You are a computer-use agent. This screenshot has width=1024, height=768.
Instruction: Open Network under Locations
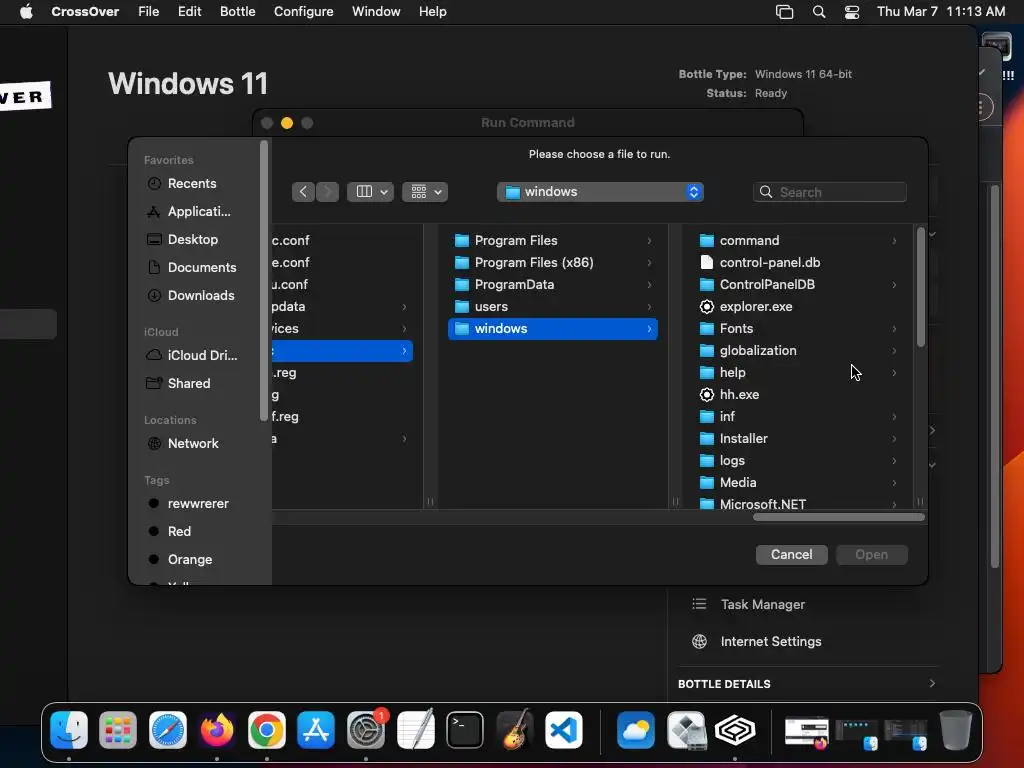193,443
